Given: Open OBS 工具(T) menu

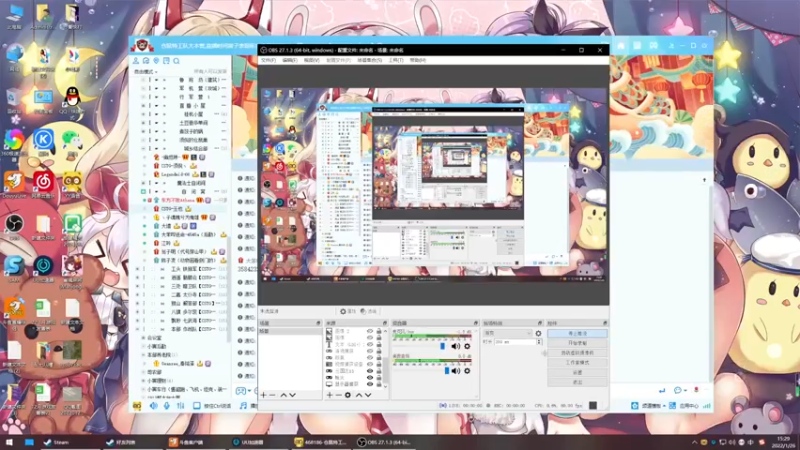Looking at the screenshot, I should coord(396,60).
